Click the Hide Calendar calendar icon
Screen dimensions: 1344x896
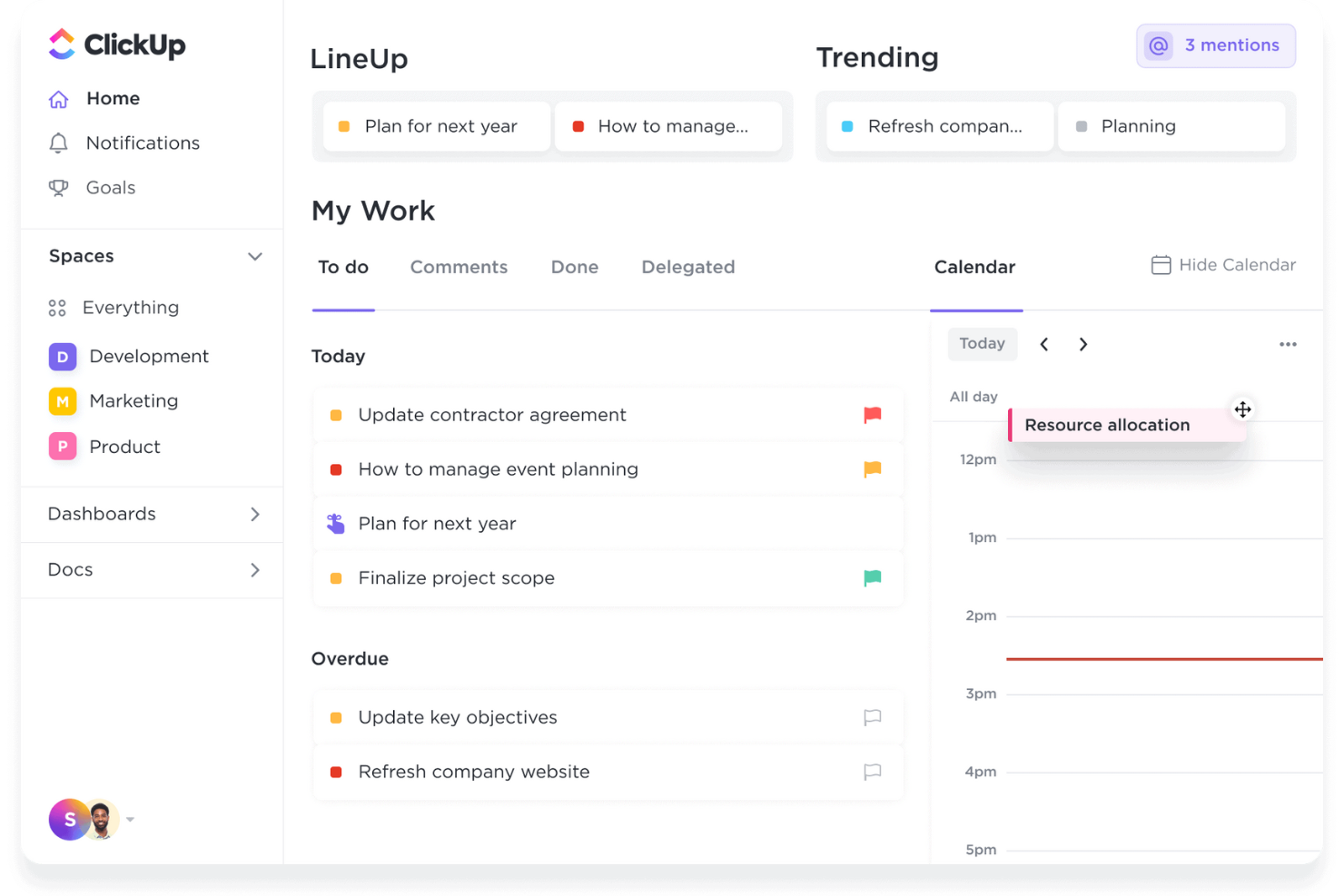coord(1161,265)
